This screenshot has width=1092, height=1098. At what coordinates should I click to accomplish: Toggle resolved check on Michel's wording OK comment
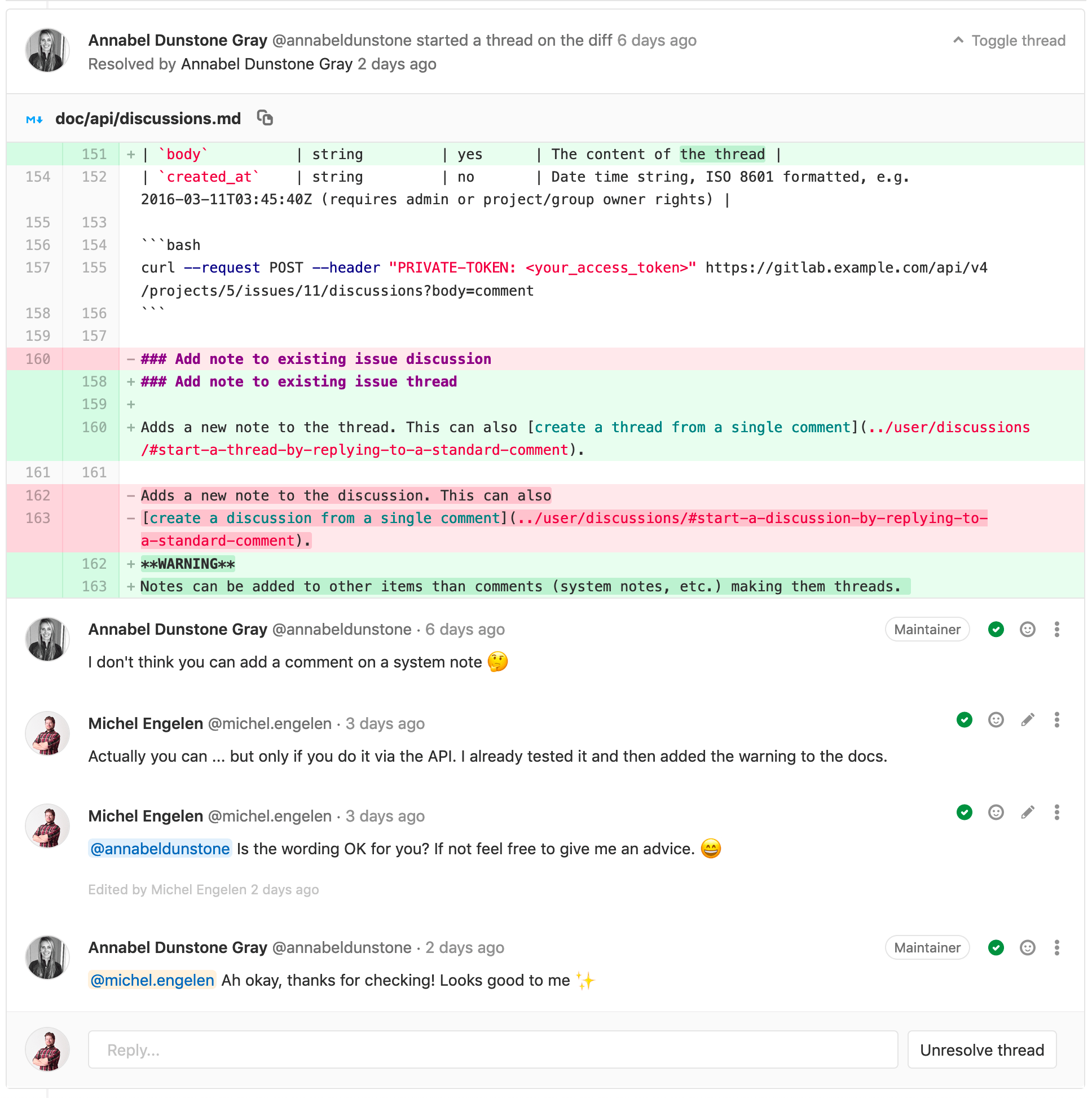(965, 813)
